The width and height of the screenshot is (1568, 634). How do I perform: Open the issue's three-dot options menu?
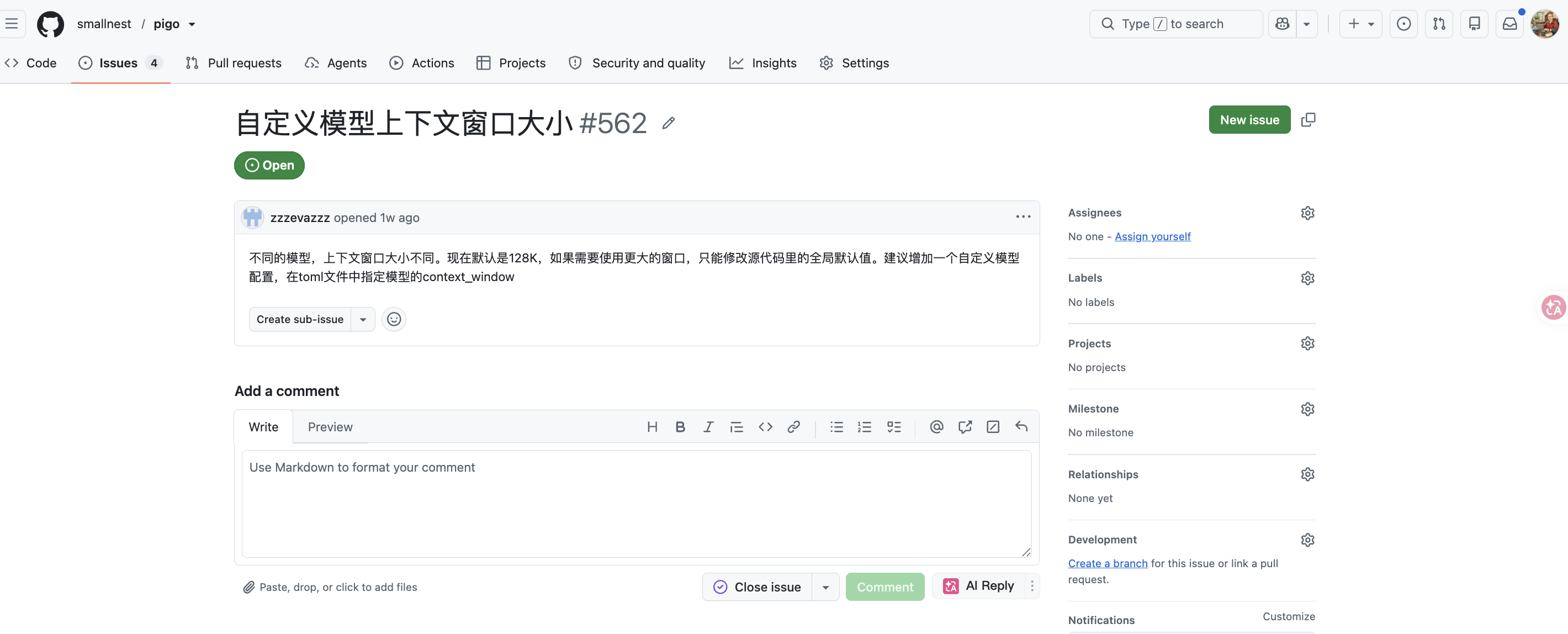coord(1023,218)
